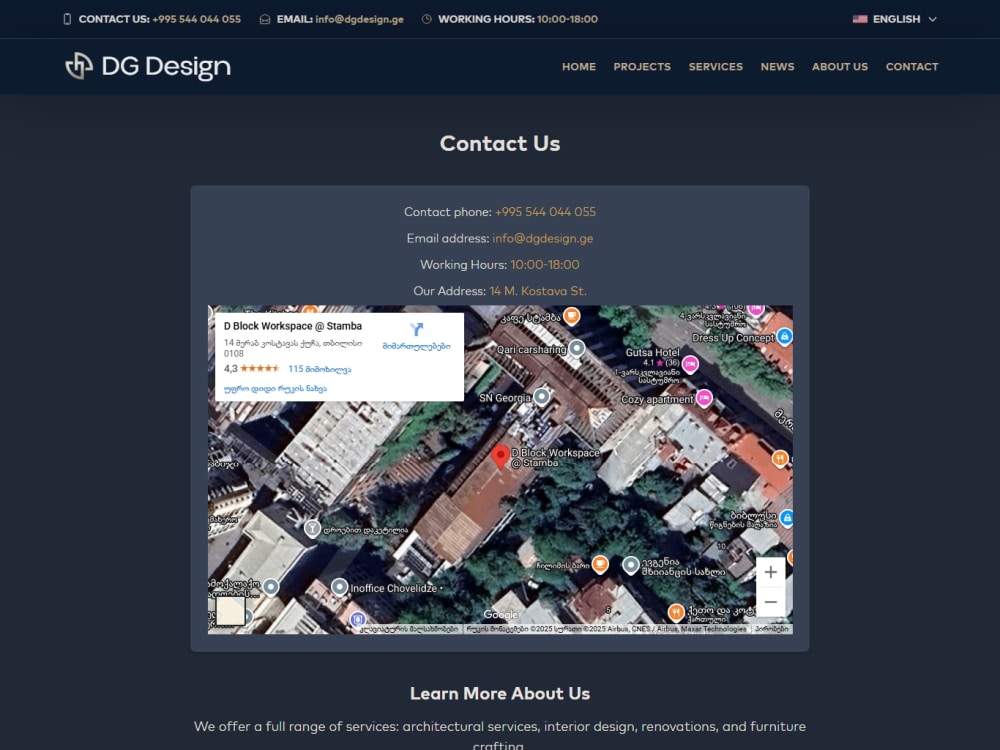
Task: Click the Google logo on the map
Action: pos(501,615)
